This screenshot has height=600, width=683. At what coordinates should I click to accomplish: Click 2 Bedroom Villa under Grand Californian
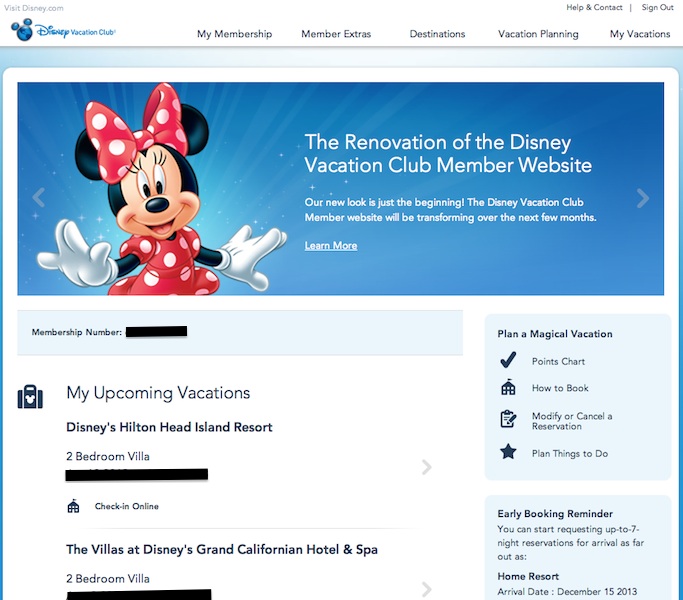[x=108, y=579]
